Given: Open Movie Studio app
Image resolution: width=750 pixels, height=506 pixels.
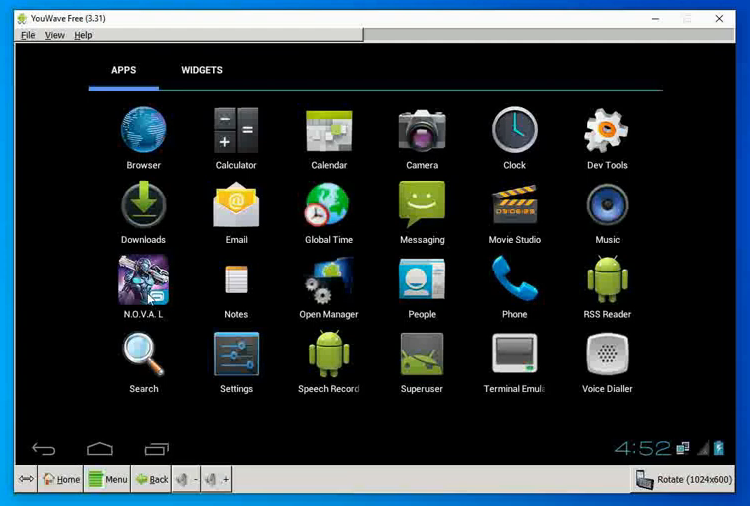Looking at the screenshot, I should [x=515, y=205].
